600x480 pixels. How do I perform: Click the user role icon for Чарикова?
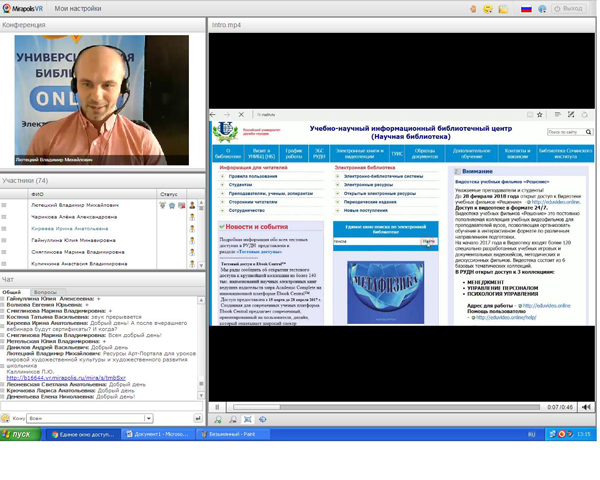[x=192, y=217]
